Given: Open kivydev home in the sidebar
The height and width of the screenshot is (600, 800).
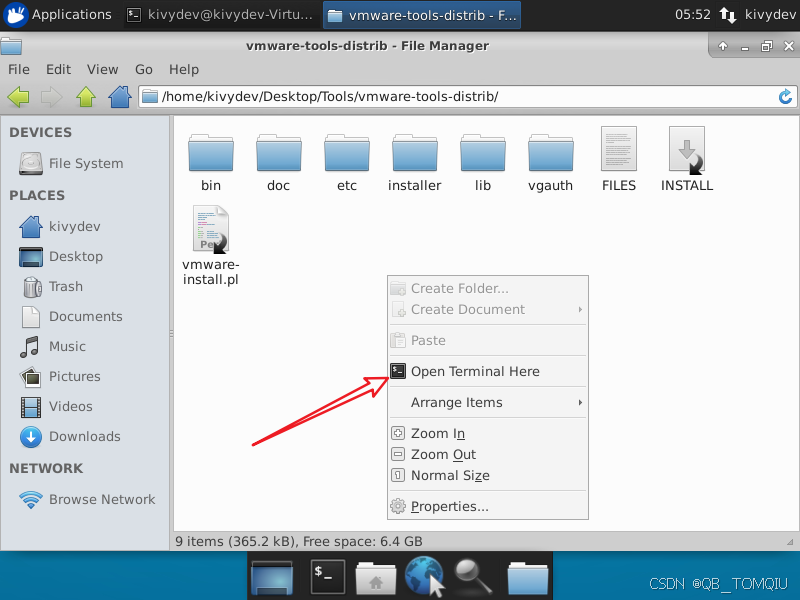Looking at the screenshot, I should (x=60, y=227).
